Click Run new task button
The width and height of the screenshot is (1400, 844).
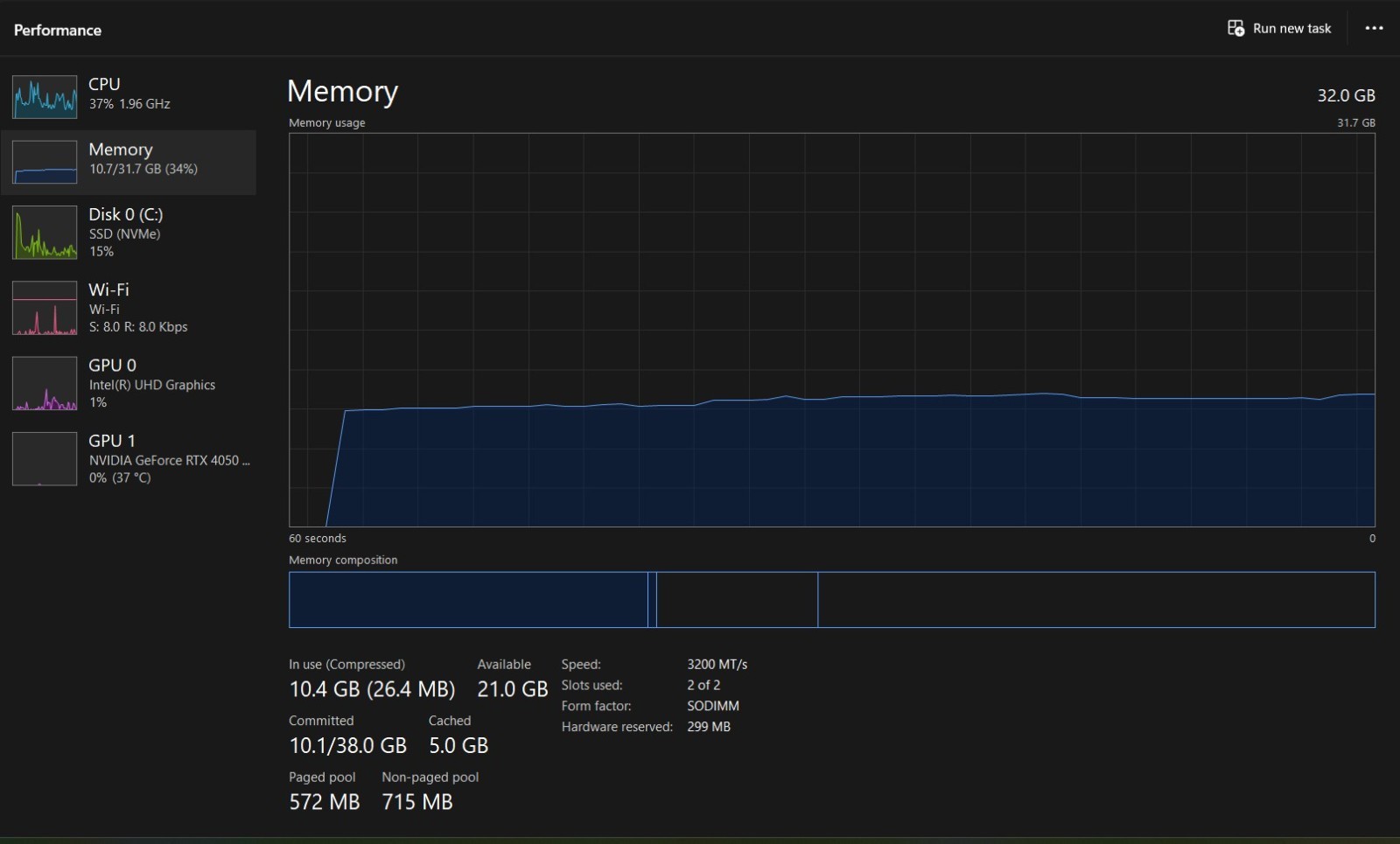1279,29
